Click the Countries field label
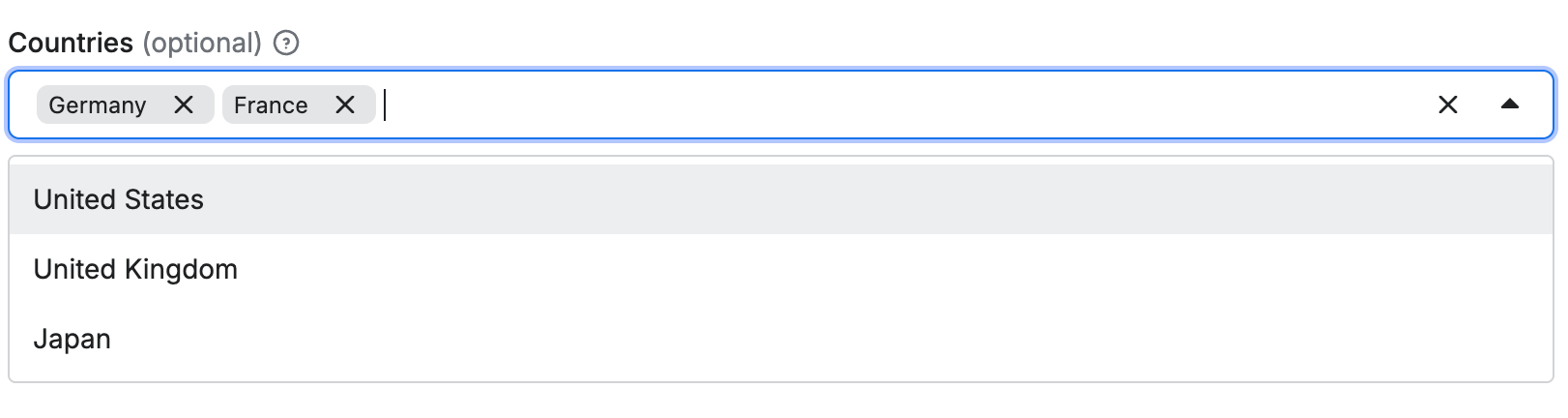The image size is (1568, 418). coord(71,44)
